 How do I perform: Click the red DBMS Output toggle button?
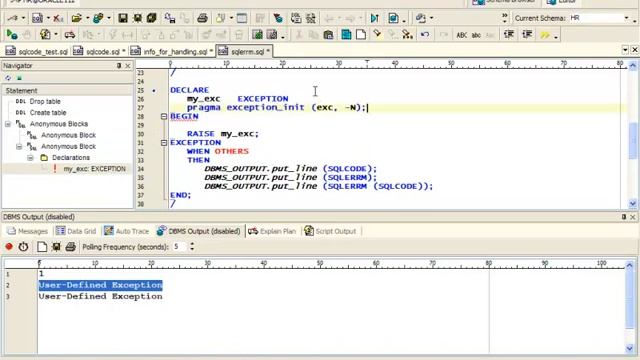pyautogui.click(x=9, y=247)
